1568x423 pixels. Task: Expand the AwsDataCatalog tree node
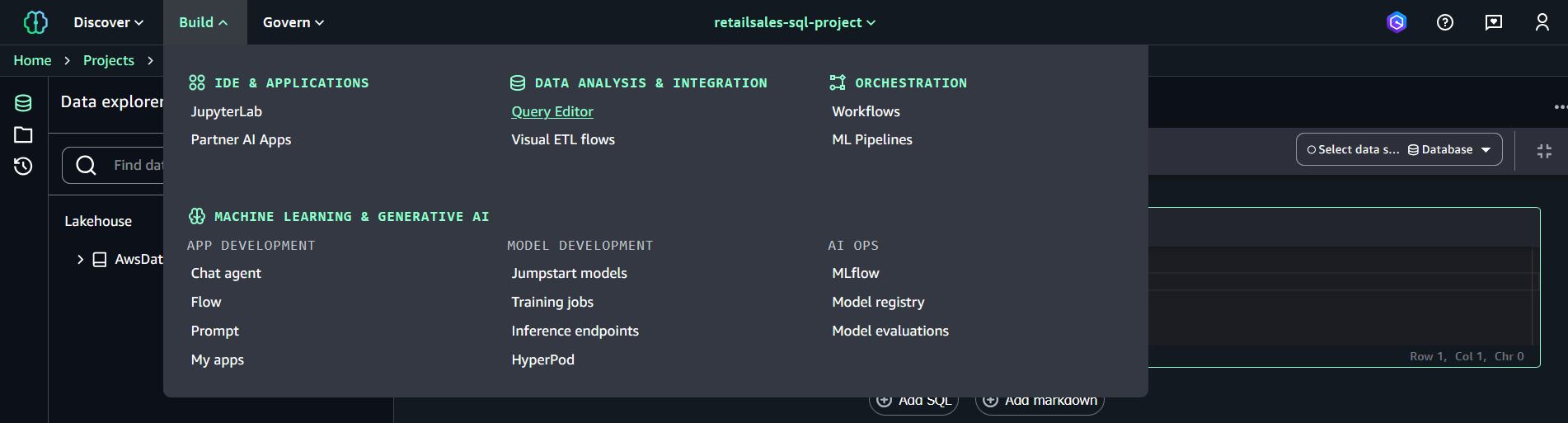(x=80, y=260)
